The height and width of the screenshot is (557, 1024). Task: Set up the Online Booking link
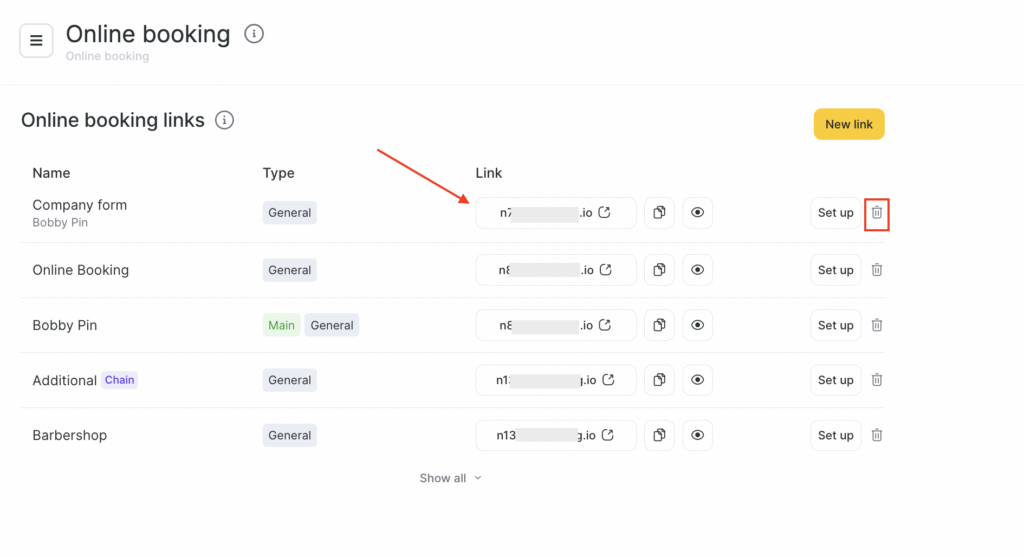pyautogui.click(x=835, y=270)
